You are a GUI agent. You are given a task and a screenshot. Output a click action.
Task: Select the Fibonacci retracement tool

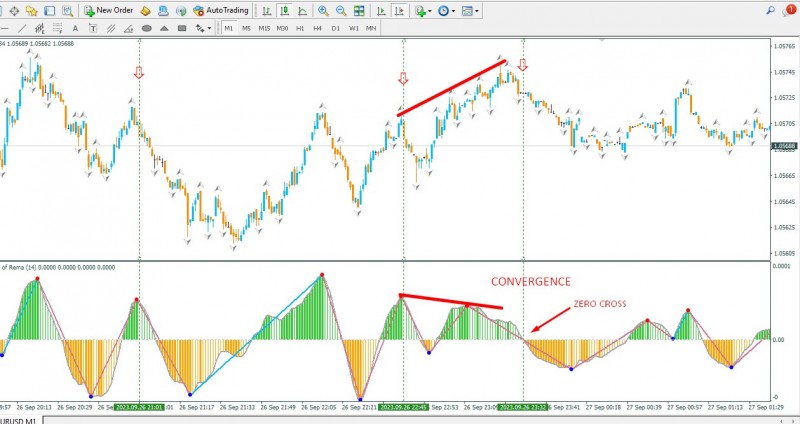point(58,29)
